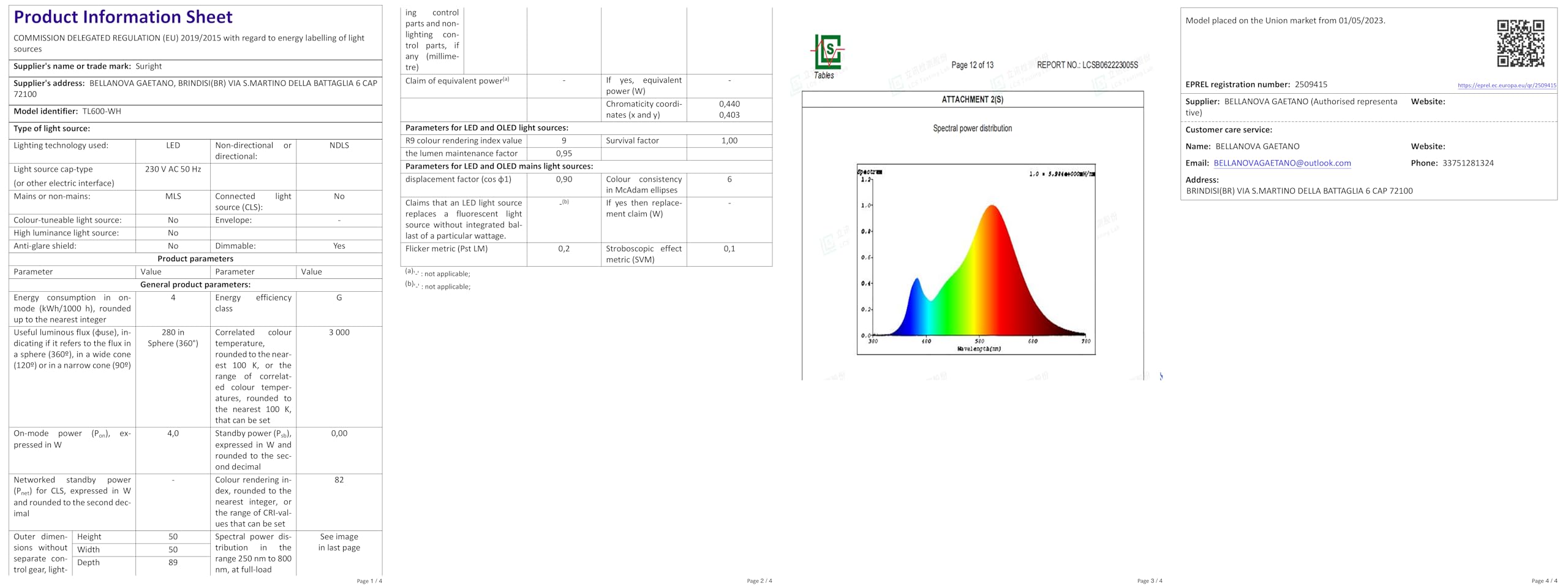The width and height of the screenshot is (1568, 586).
Task: Click the "Page 4 / 4" footer
Action: (x=1544, y=581)
